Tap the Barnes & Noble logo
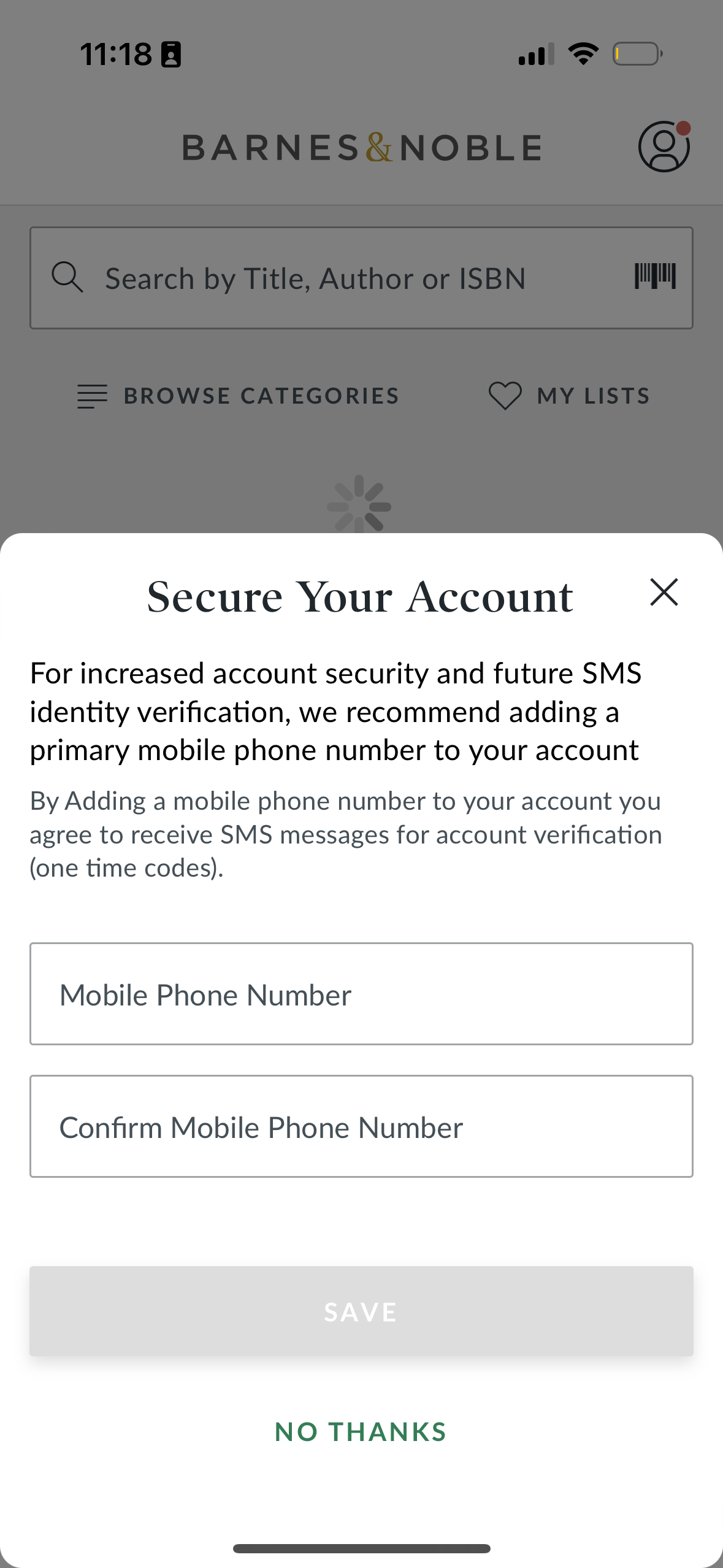Image resolution: width=723 pixels, height=1568 pixels. click(362, 148)
